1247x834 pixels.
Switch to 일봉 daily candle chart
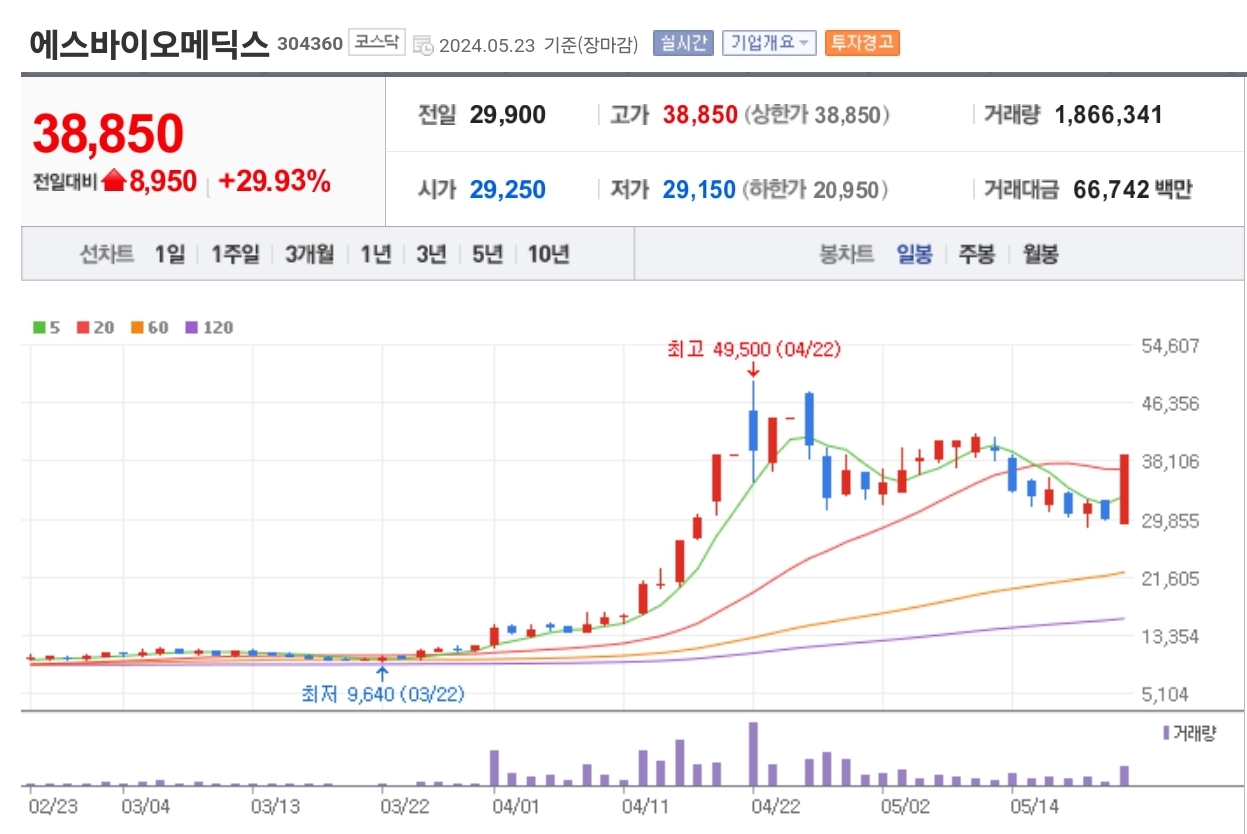914,254
